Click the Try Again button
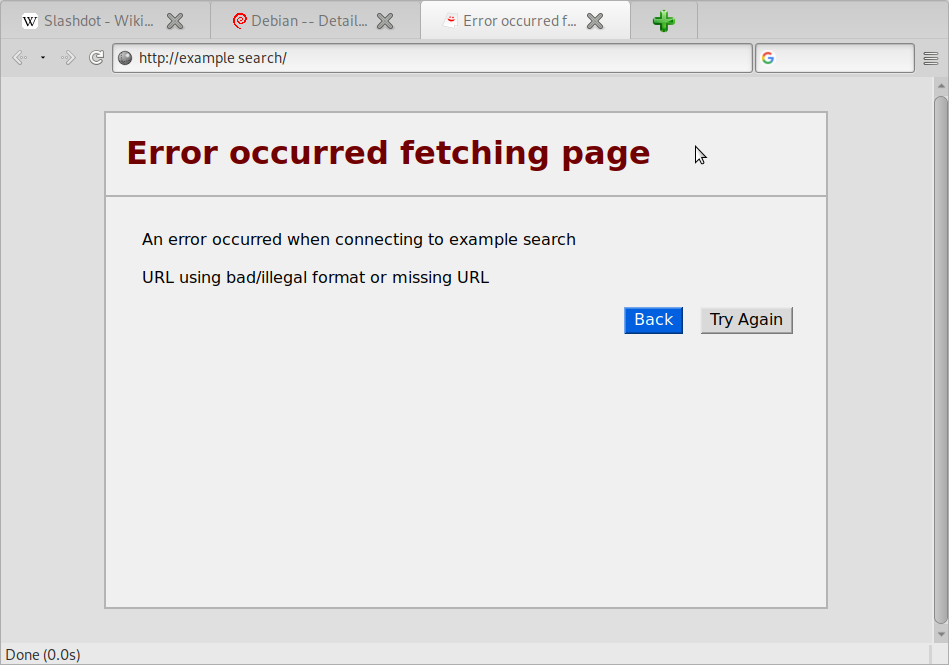The width and height of the screenshot is (949, 665). 746,320
